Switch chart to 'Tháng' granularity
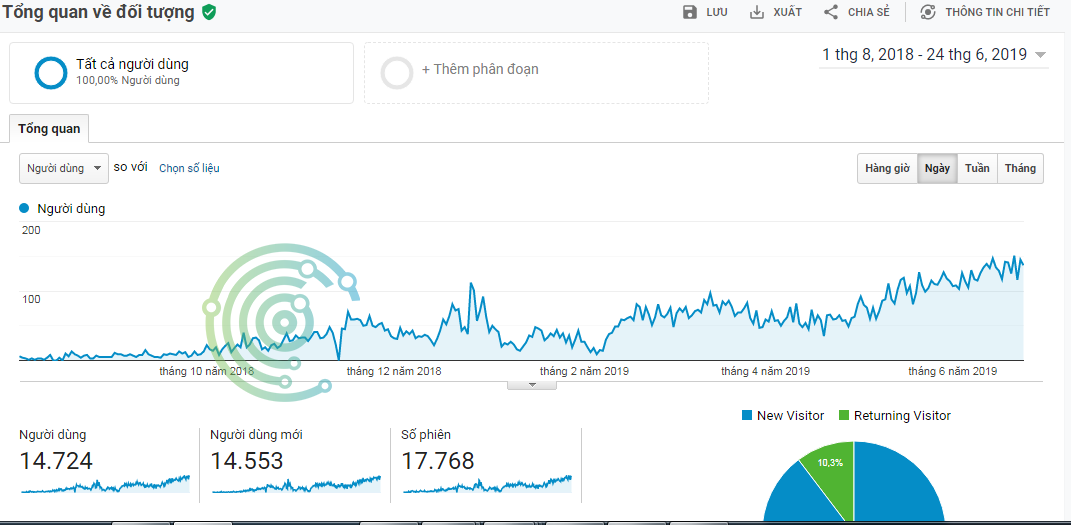 [x=1020, y=168]
